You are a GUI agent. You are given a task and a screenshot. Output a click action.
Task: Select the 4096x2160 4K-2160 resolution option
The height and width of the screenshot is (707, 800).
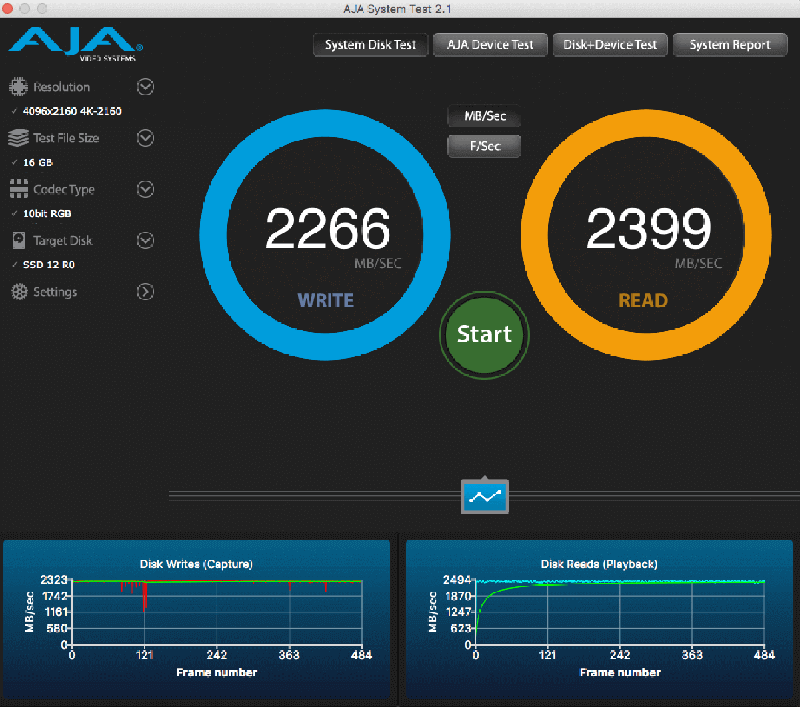coord(72,111)
